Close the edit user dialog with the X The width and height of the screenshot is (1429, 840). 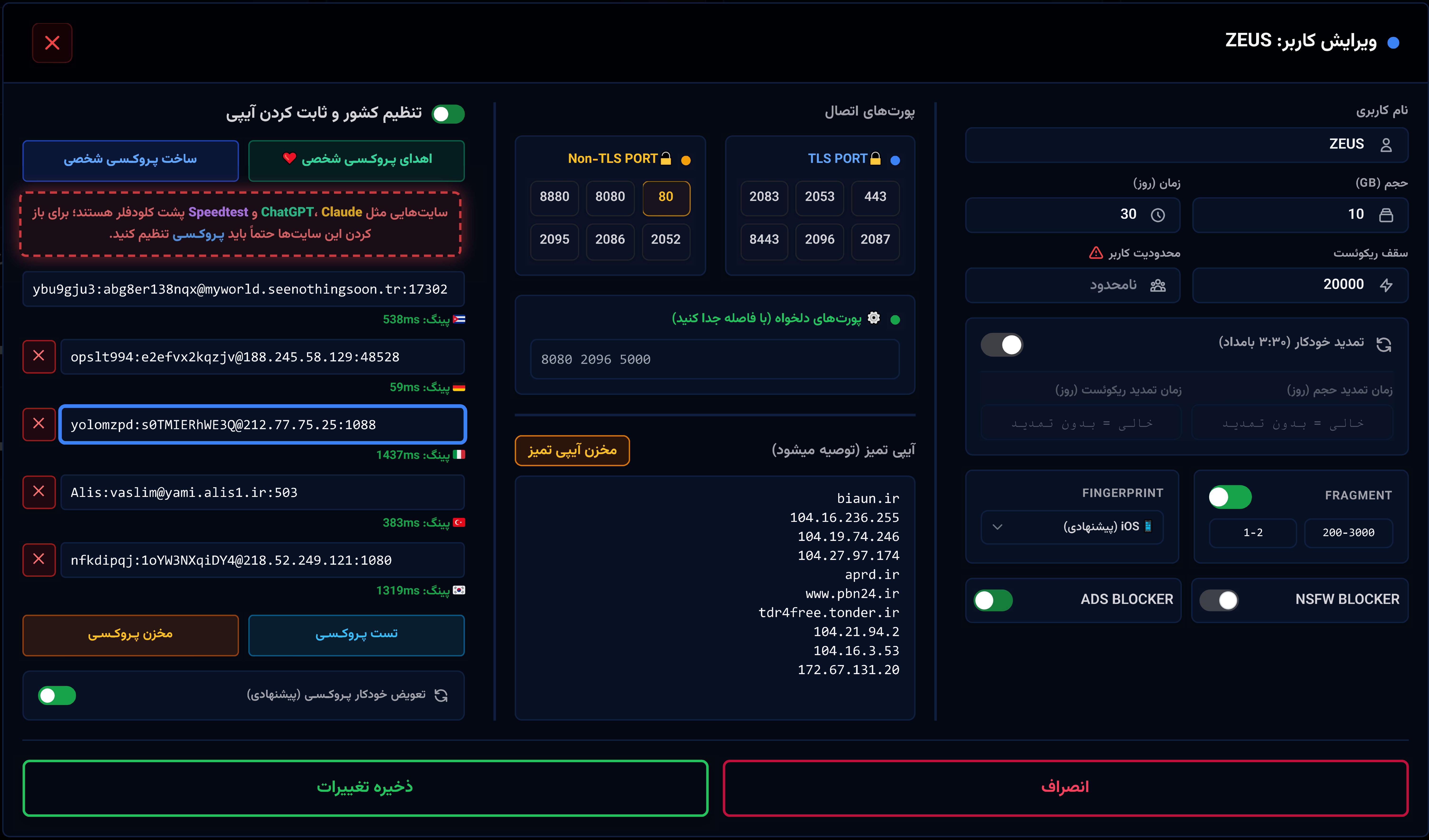click(x=52, y=43)
